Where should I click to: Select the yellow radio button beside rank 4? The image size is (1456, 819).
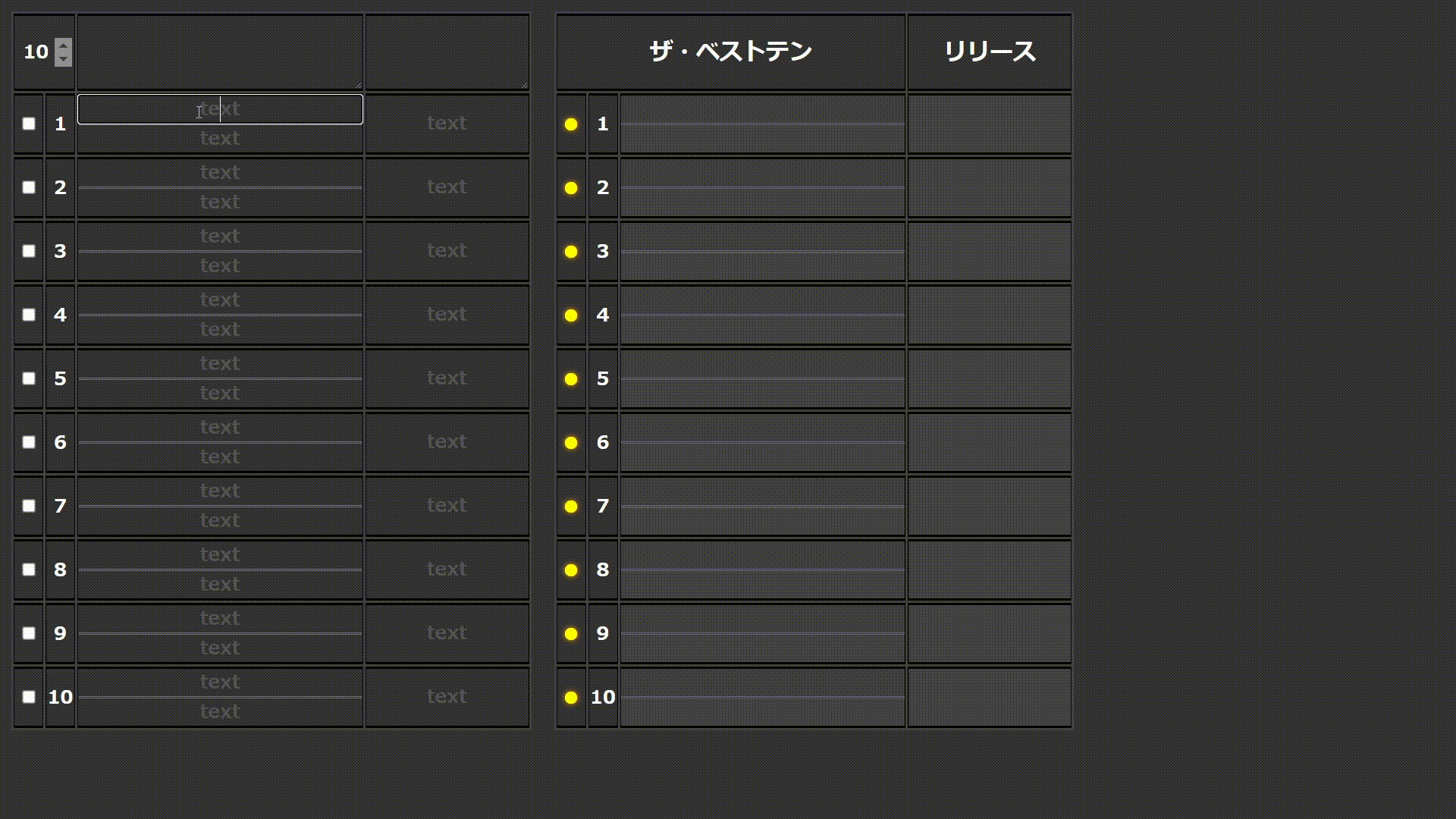[570, 315]
